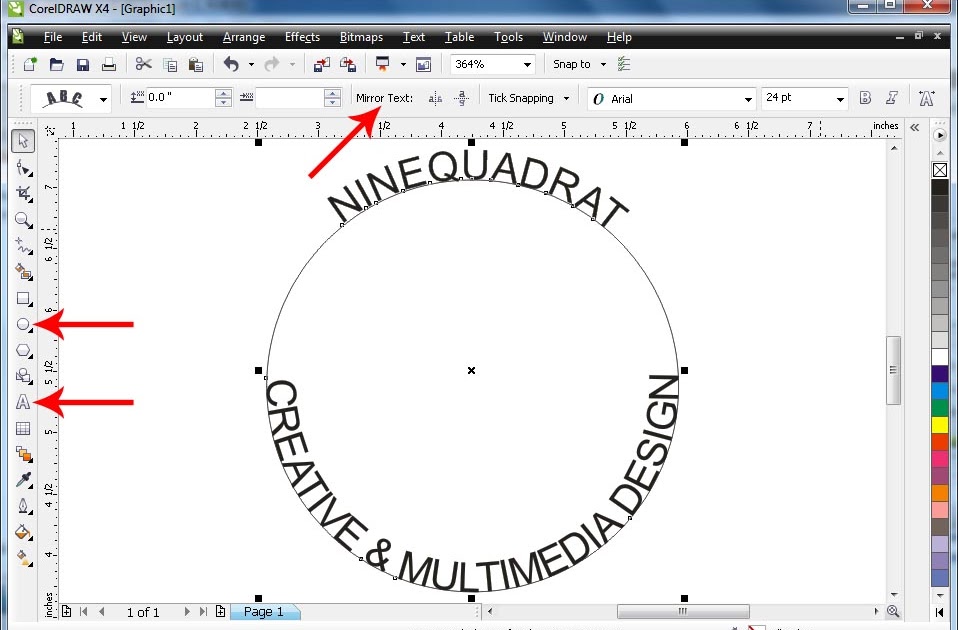Switch to the Page 1 tab
Screen dimensions: 958x630
click(x=264, y=611)
